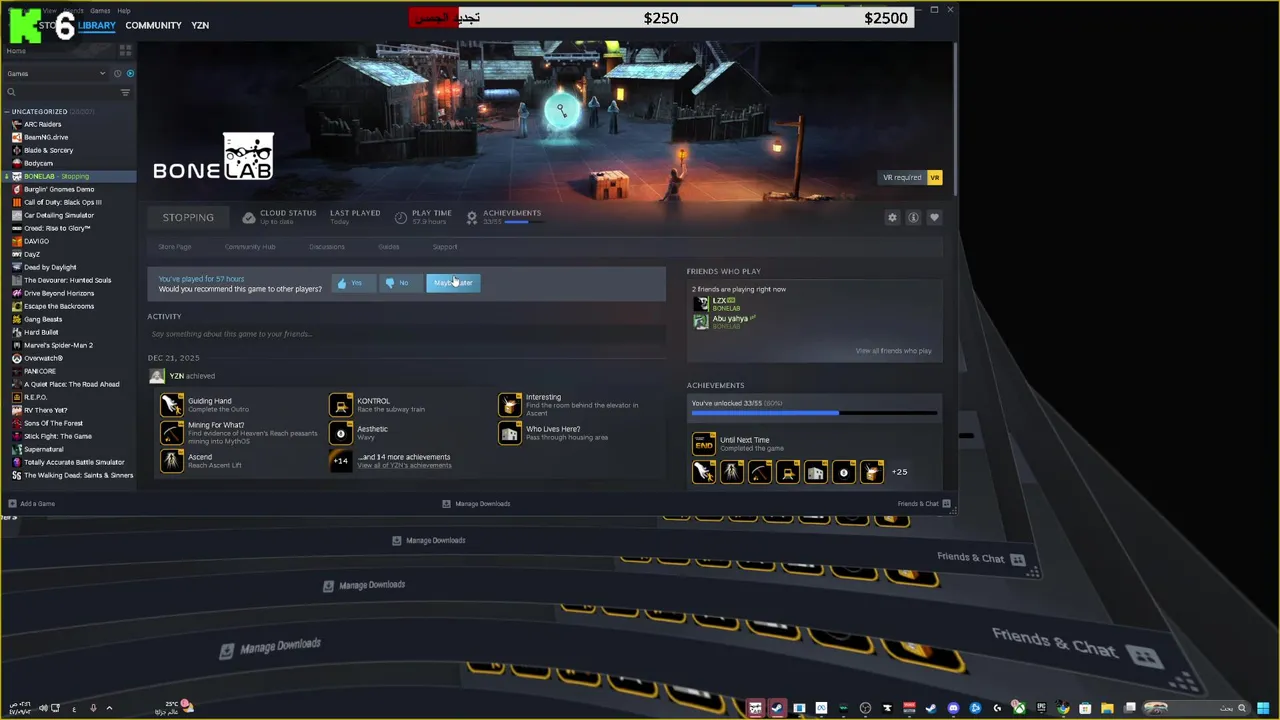Click the +25 more achievements counter
The width and height of the screenshot is (1280, 720).
899,472
